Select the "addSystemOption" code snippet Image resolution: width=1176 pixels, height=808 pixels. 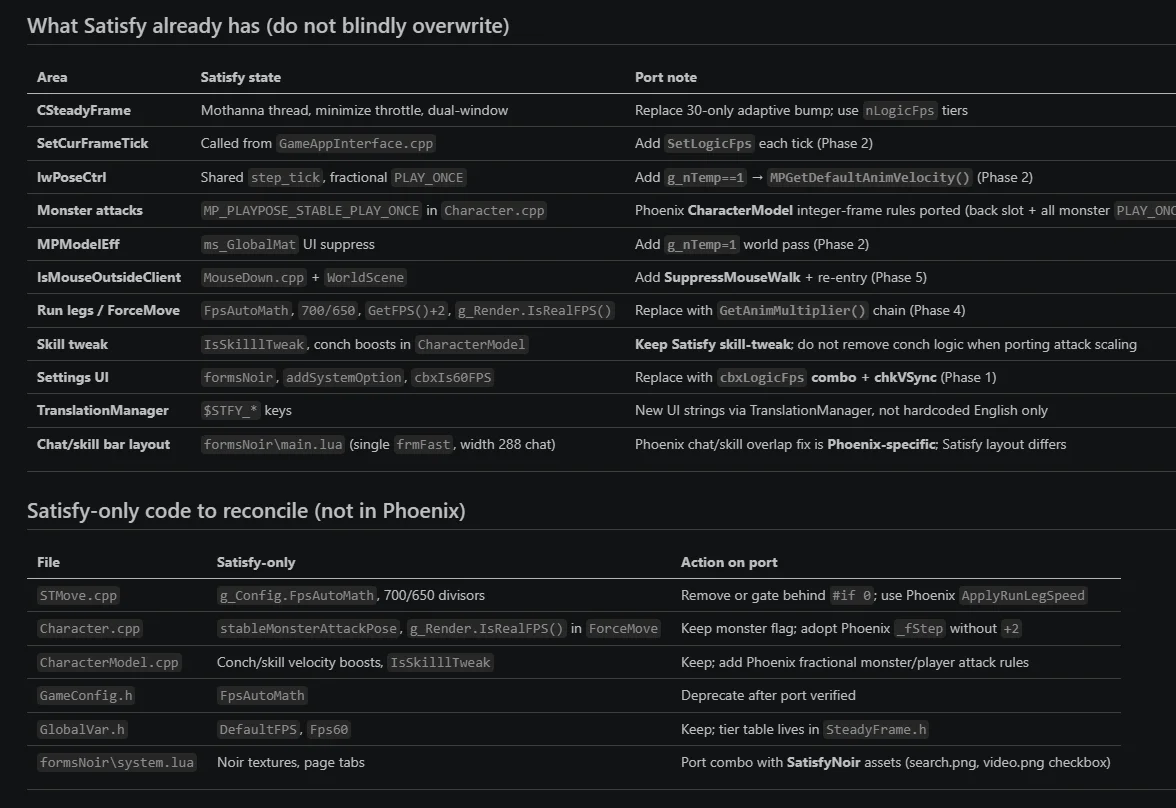pyautogui.click(x=344, y=377)
